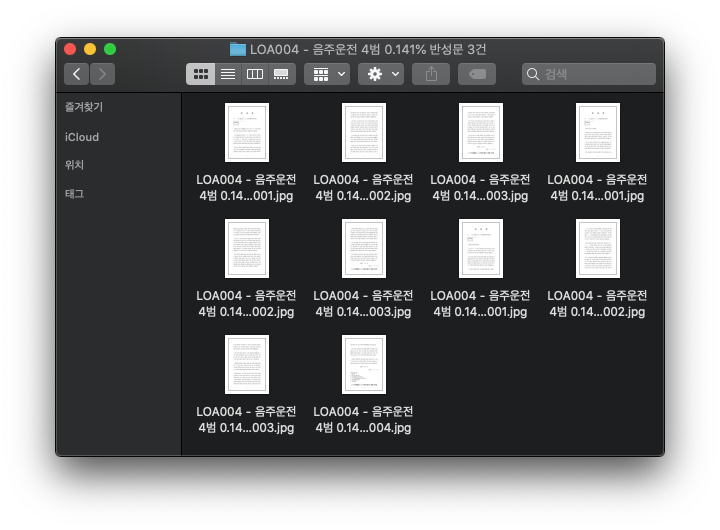
Task: Switch to icon grid view
Action: [201, 74]
